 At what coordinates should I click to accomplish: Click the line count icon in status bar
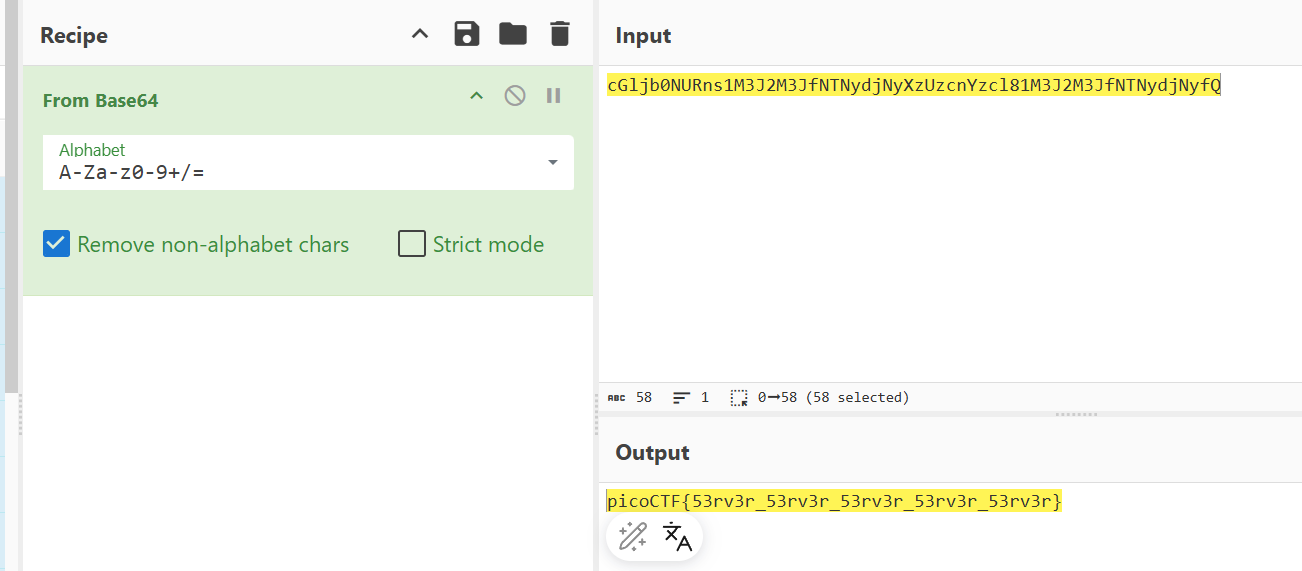(x=682, y=397)
